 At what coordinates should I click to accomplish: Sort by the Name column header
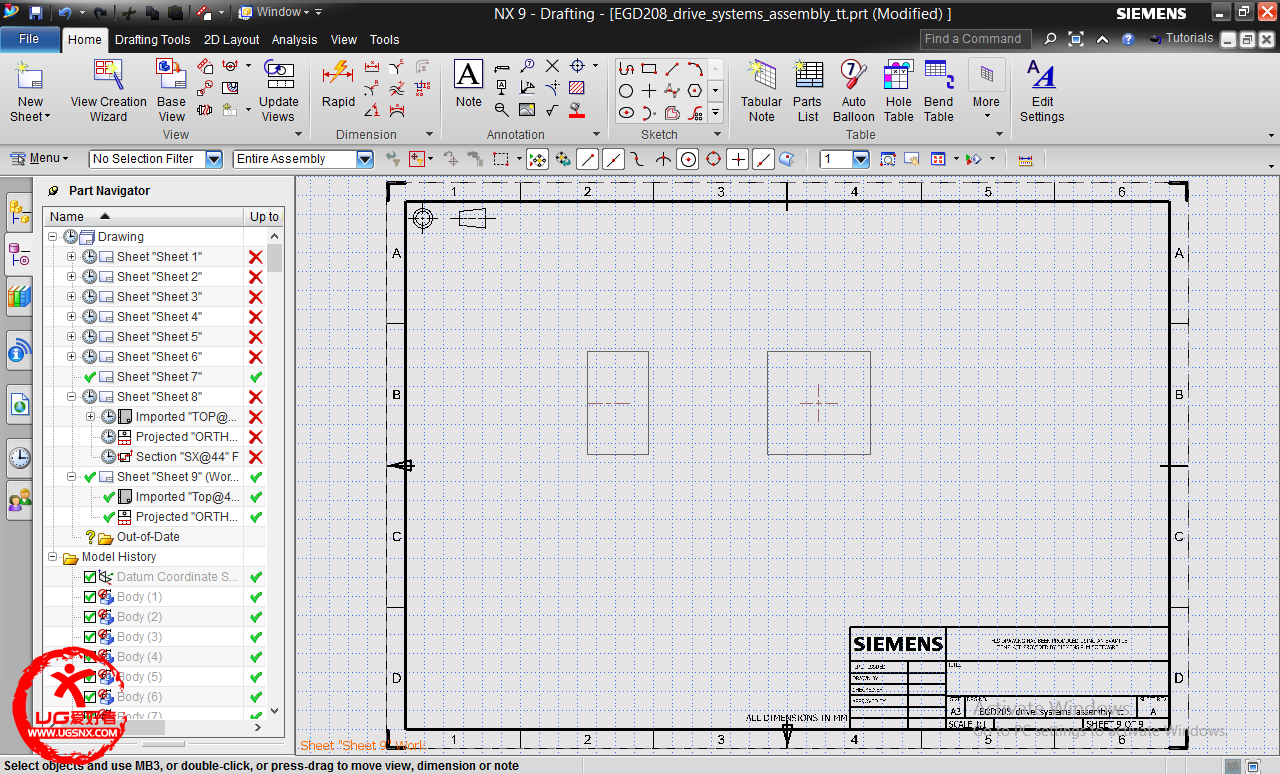pyautogui.click(x=144, y=216)
